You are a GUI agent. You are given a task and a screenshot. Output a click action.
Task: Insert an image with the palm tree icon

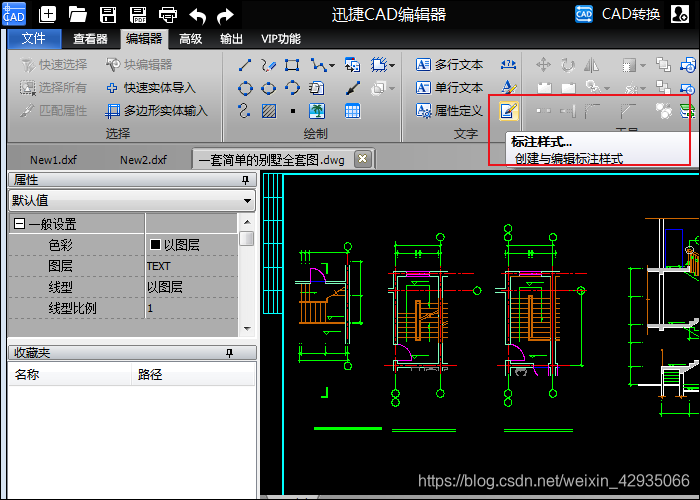317,111
